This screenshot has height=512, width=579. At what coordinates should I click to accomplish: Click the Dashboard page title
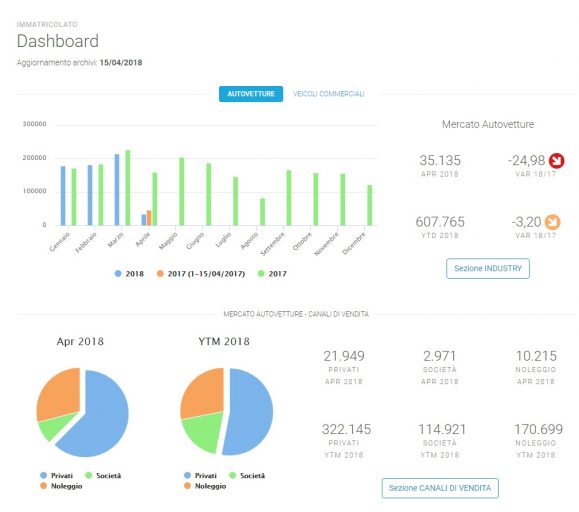pos(58,41)
